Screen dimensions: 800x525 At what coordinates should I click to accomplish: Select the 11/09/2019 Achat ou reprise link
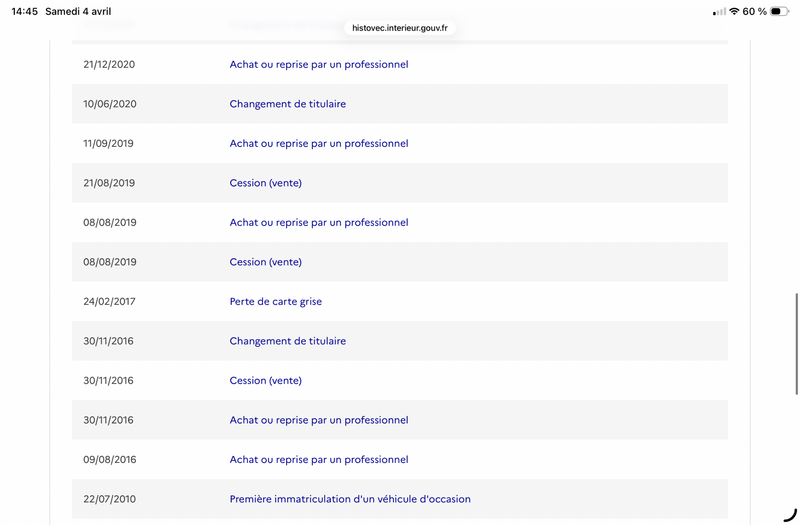[x=318, y=144]
